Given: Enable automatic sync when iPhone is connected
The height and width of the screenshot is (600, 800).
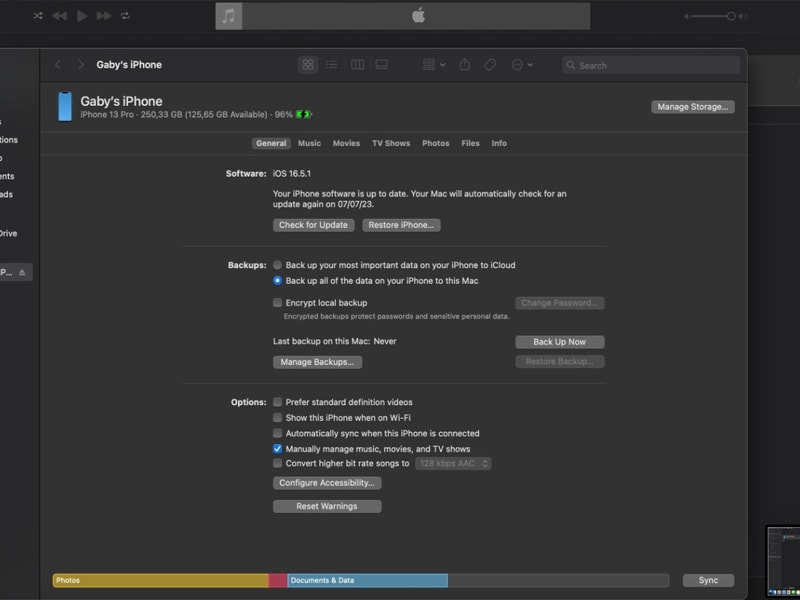Looking at the screenshot, I should (x=277, y=433).
